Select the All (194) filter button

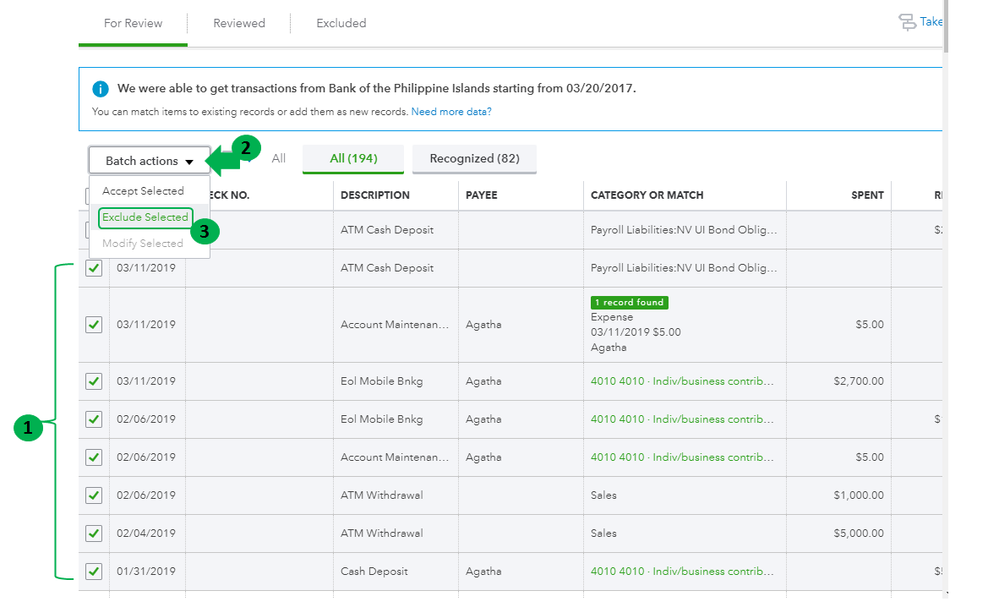352,159
